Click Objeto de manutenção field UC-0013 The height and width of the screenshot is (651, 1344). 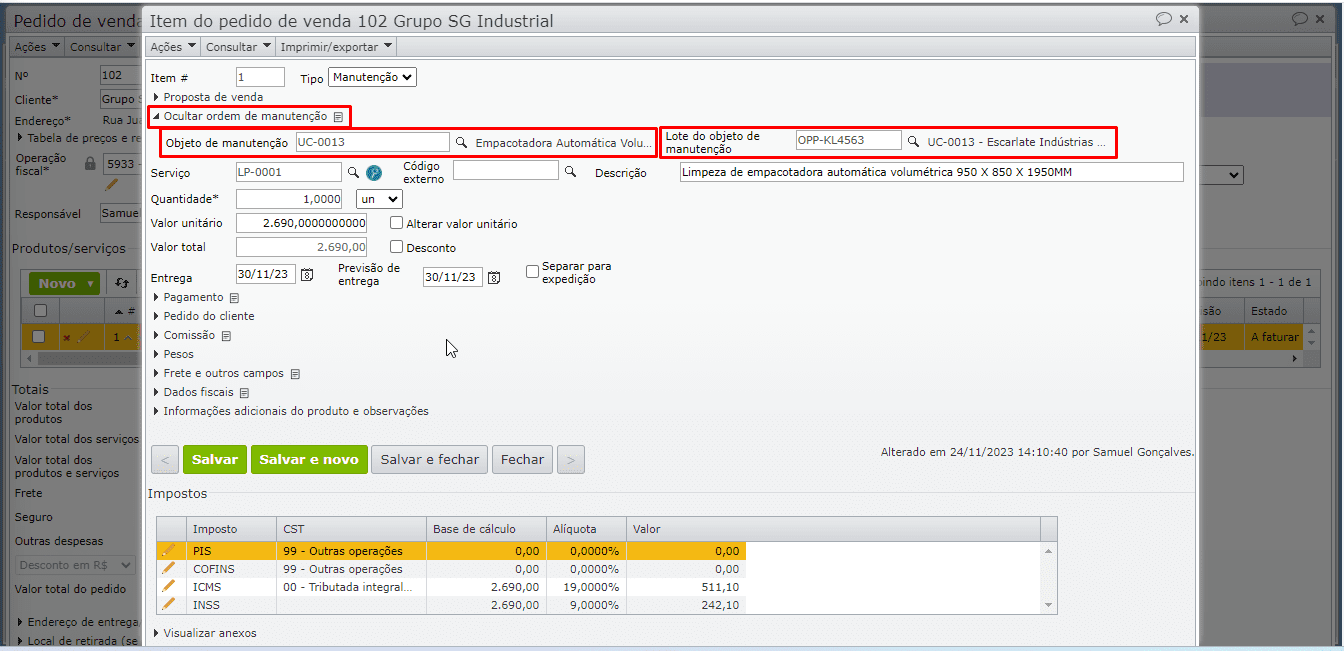pos(373,142)
